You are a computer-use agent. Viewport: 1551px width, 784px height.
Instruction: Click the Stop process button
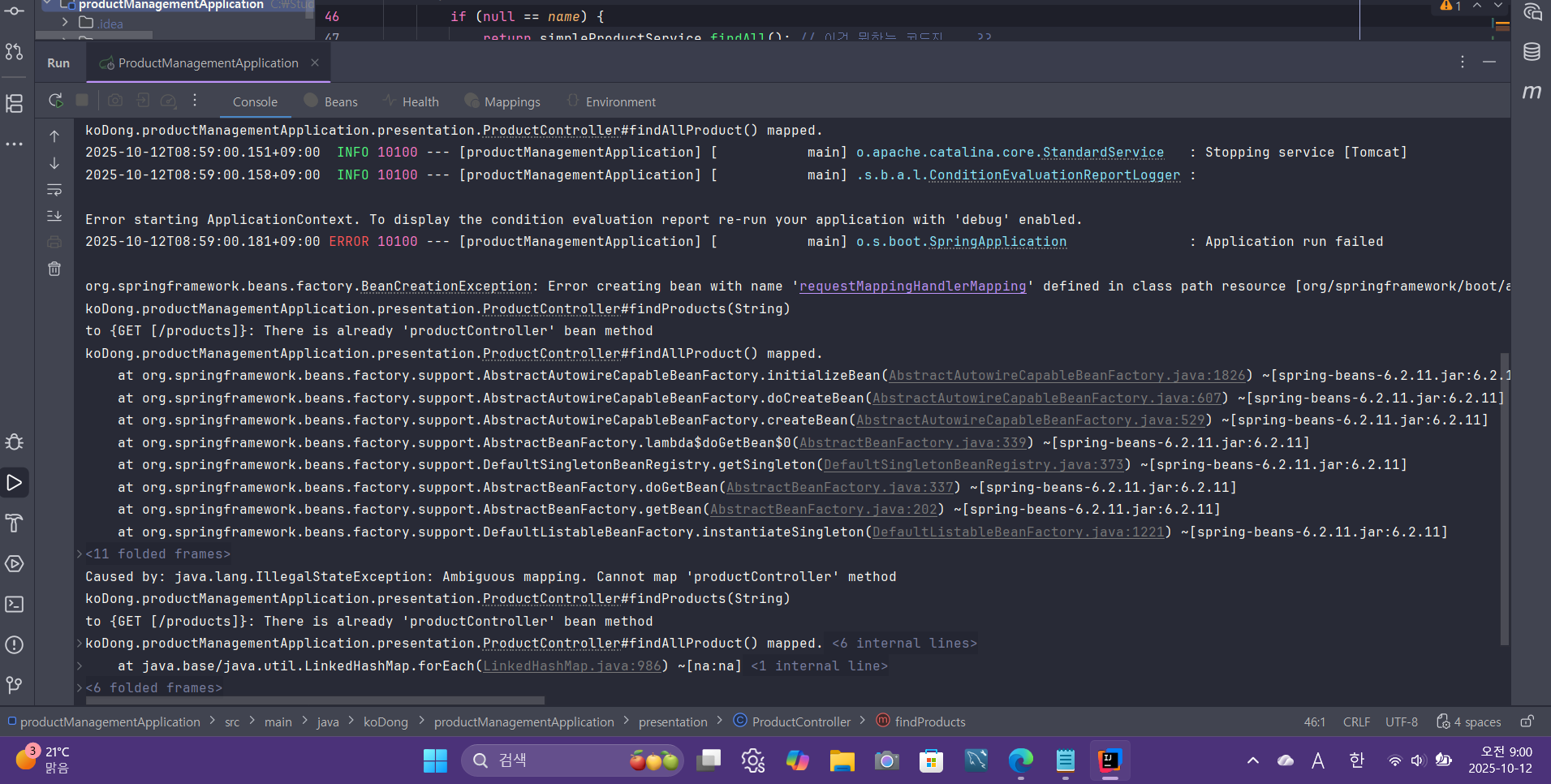(82, 101)
